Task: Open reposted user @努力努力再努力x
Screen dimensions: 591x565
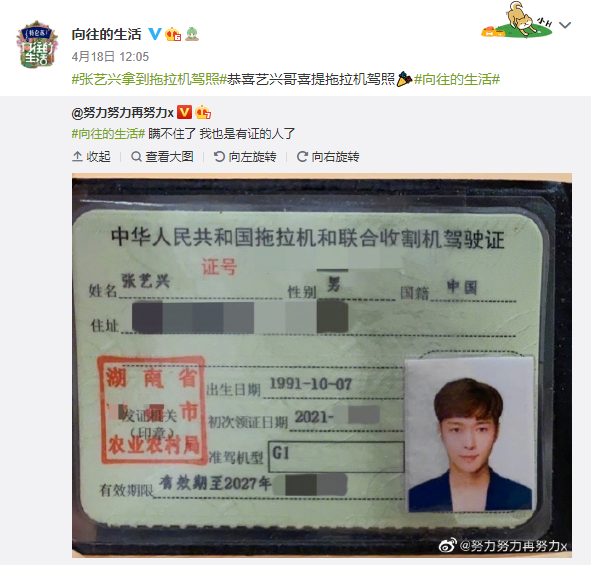Action: click(122, 113)
